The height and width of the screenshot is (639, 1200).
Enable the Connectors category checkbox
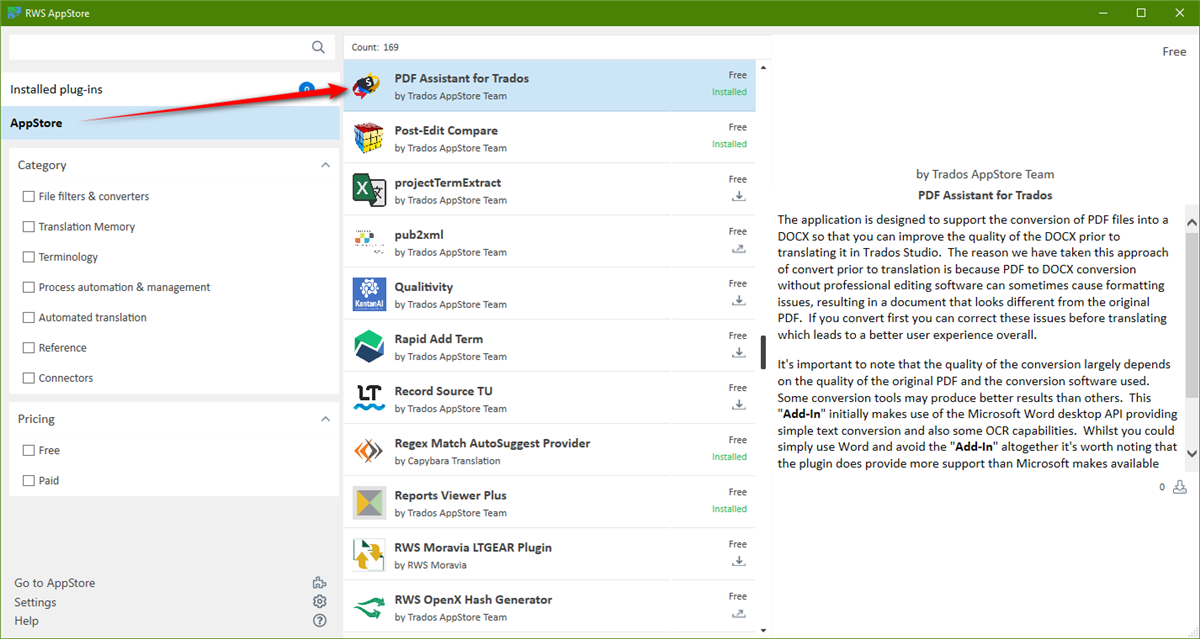[x=28, y=377]
